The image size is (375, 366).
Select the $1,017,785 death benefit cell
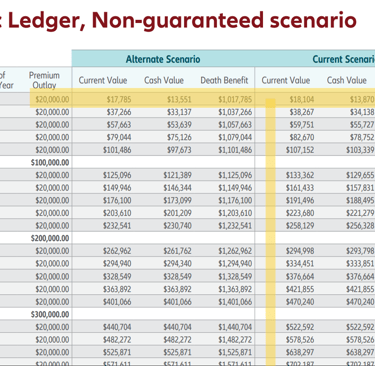[235, 99]
